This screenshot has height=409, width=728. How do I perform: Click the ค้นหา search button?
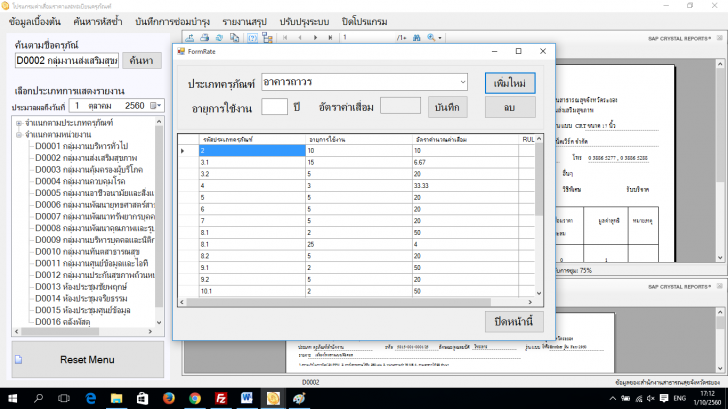[142, 61]
